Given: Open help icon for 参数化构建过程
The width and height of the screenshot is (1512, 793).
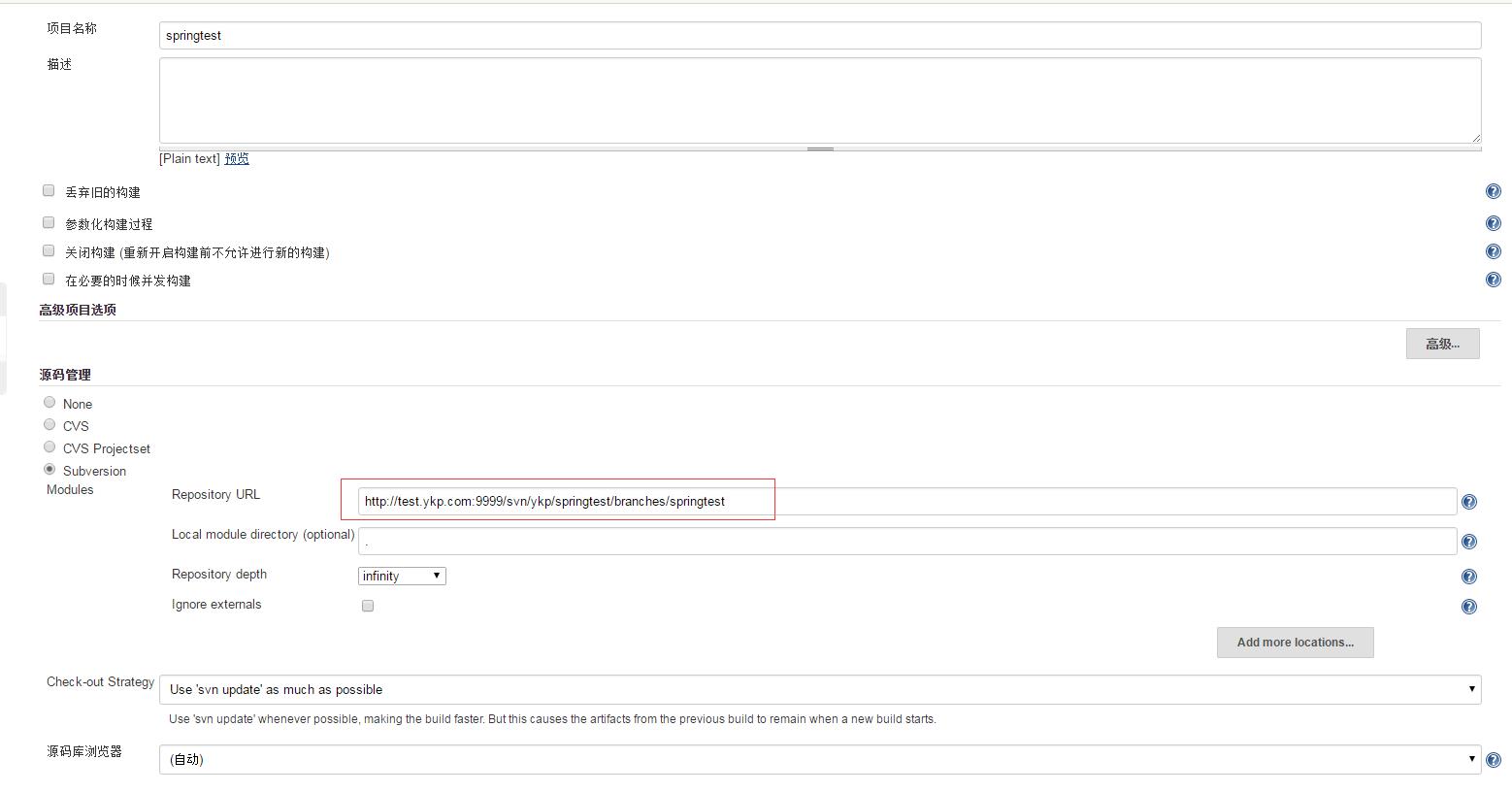Looking at the screenshot, I should coord(1493,223).
